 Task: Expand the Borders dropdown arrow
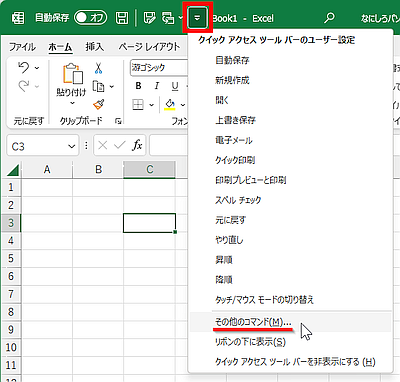point(151,105)
